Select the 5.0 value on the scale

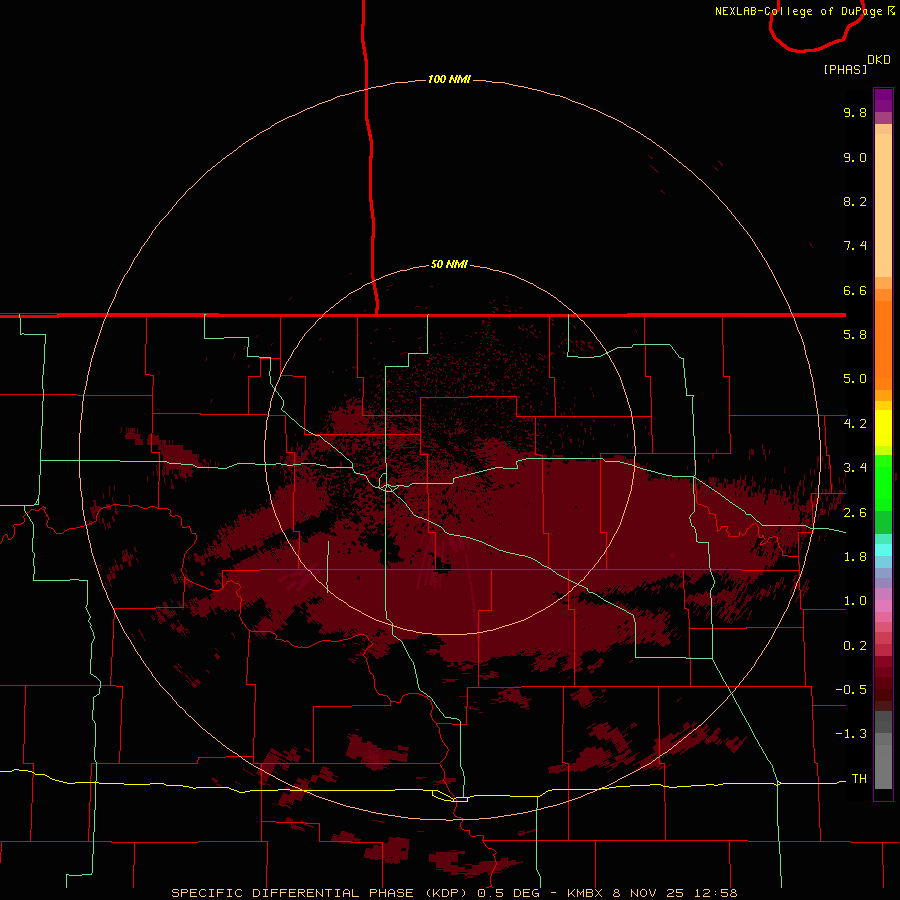(855, 379)
